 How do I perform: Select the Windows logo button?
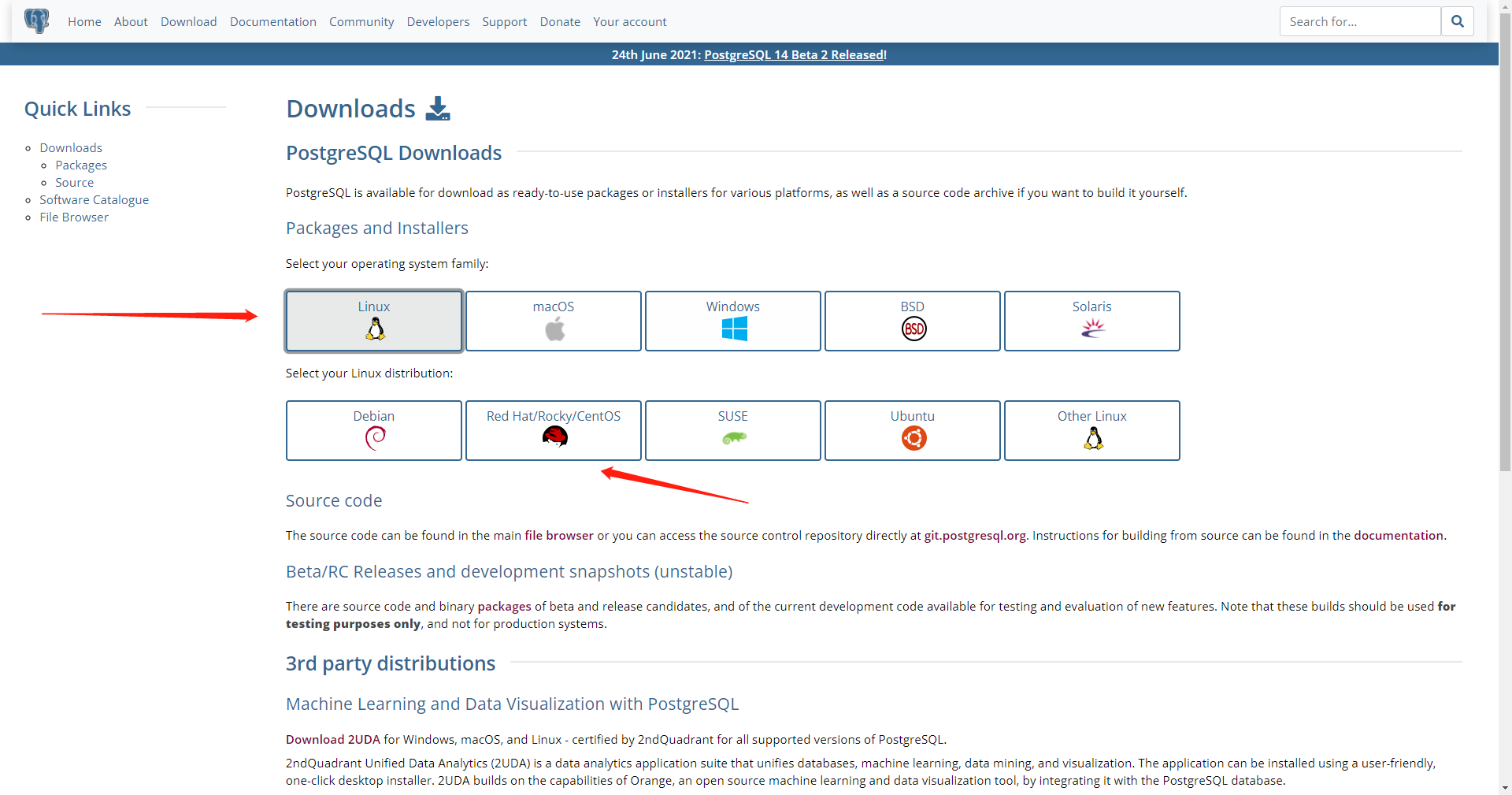[x=733, y=321]
